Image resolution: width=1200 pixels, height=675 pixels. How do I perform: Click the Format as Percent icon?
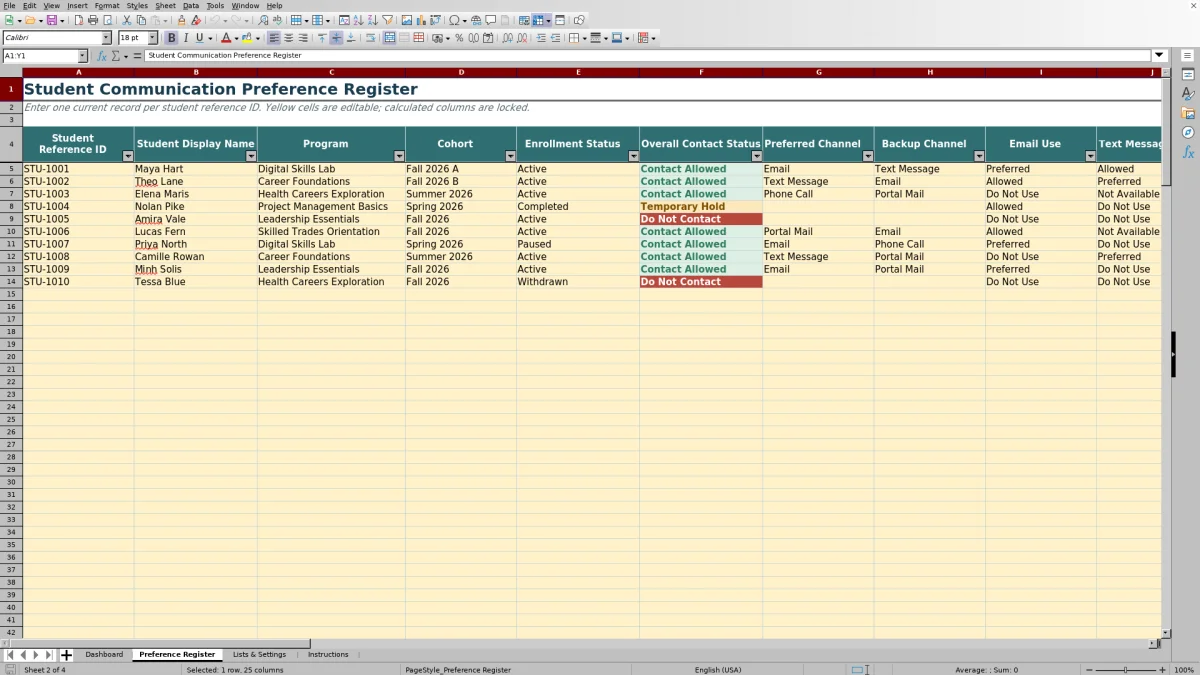coord(459,38)
